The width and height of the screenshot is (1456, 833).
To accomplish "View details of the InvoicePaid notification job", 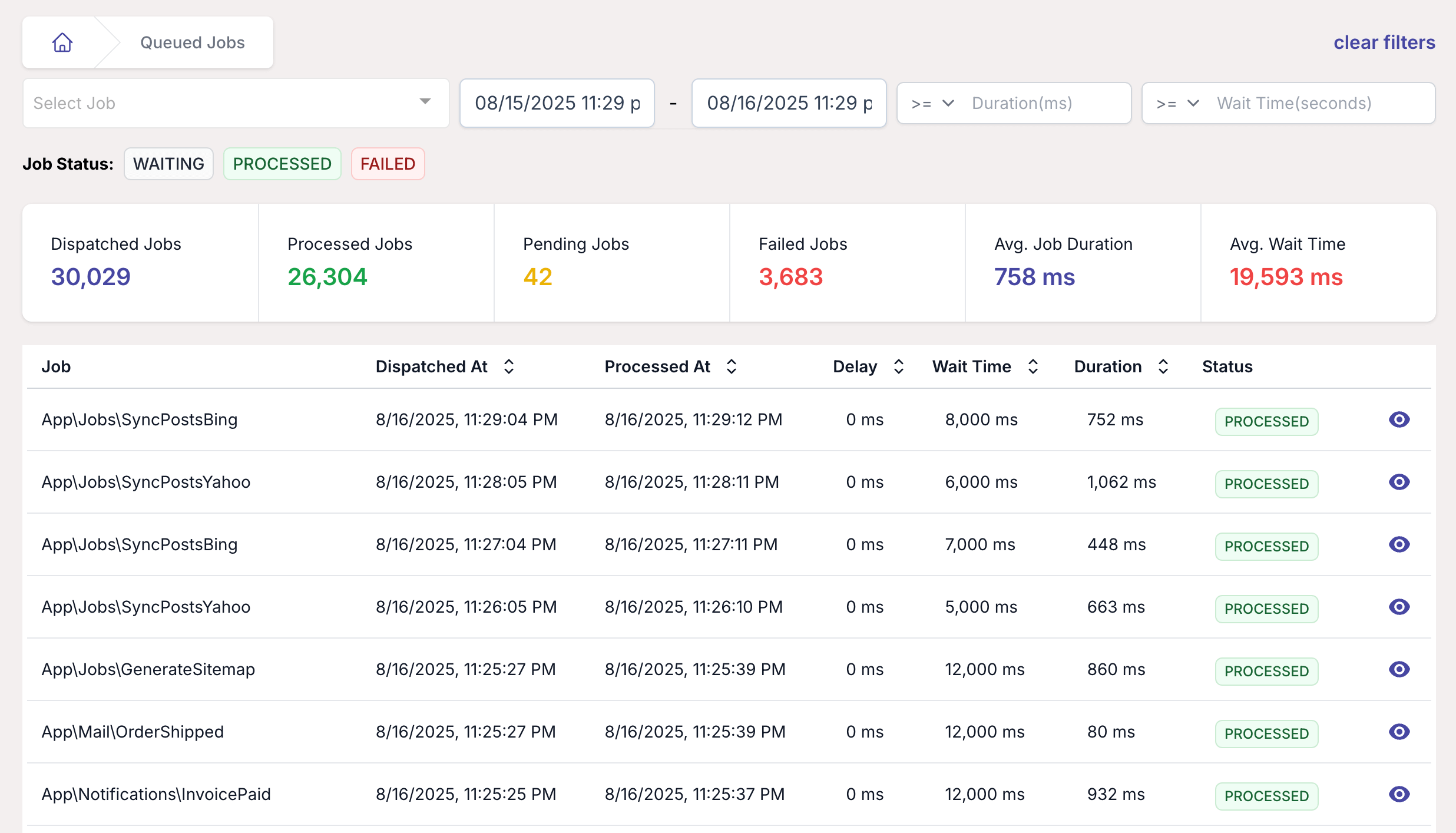I will [x=1399, y=794].
